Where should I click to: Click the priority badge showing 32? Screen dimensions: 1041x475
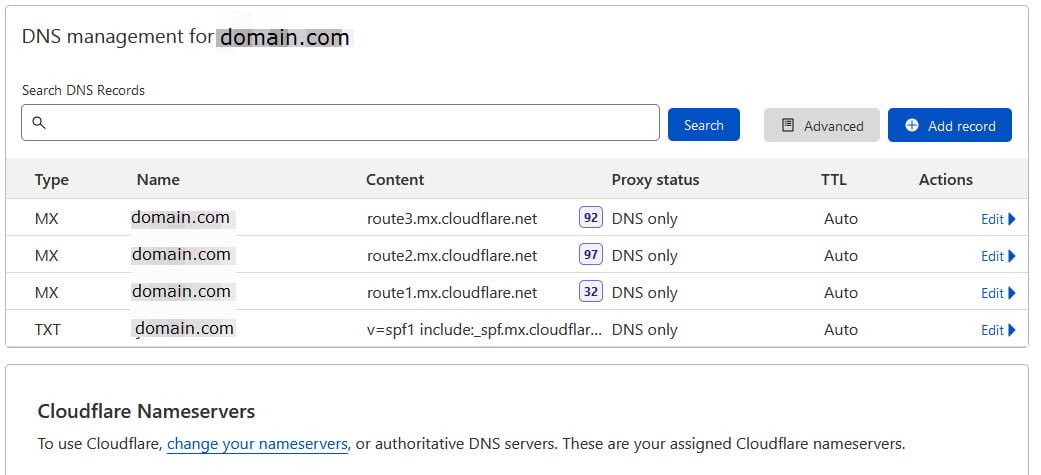(590, 292)
